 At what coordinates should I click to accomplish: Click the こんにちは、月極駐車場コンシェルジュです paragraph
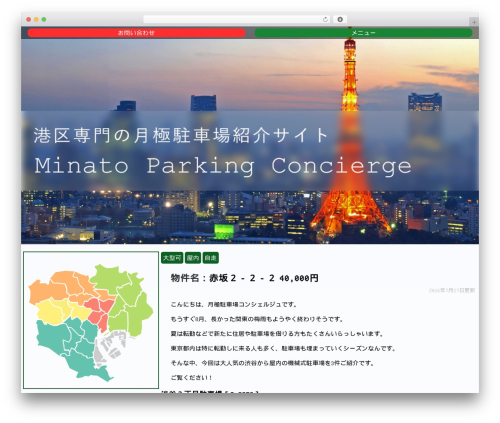[x=234, y=304]
